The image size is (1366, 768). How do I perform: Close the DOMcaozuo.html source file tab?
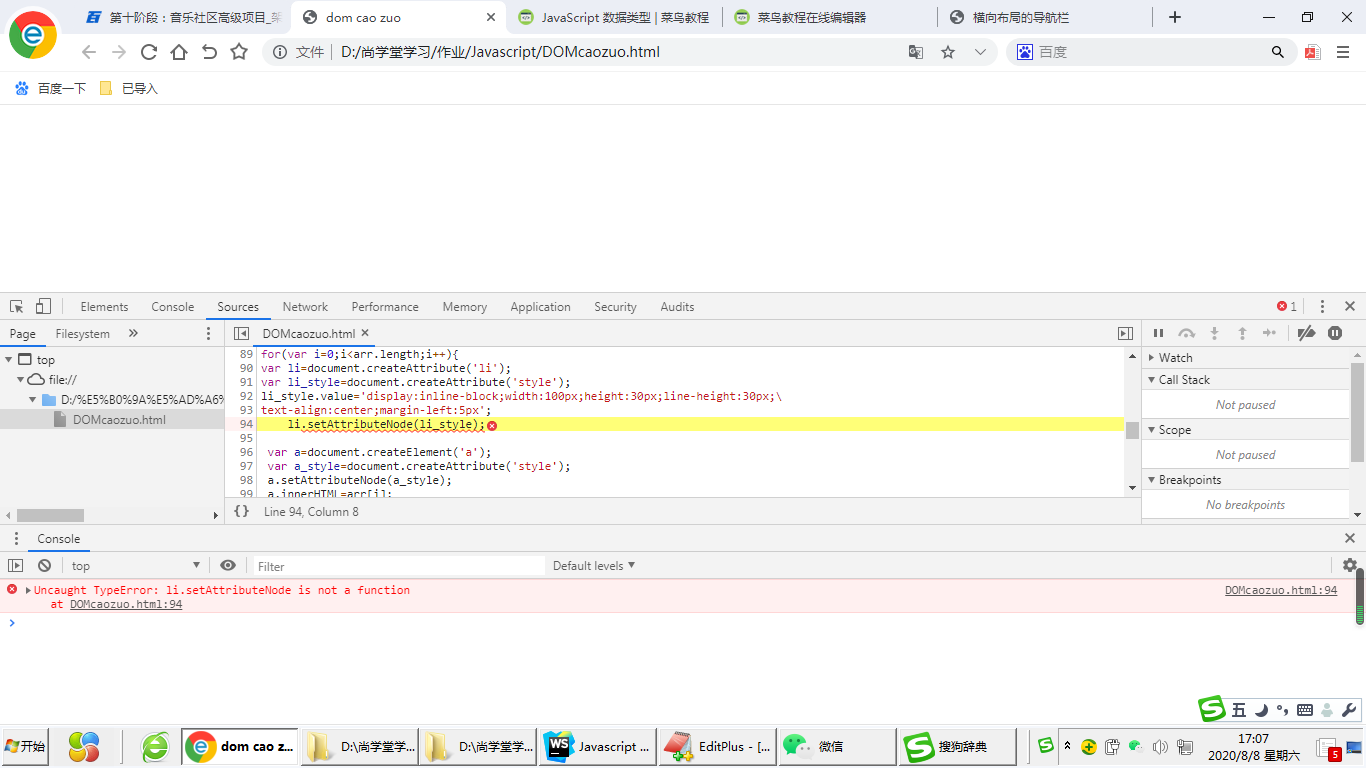[x=365, y=333]
